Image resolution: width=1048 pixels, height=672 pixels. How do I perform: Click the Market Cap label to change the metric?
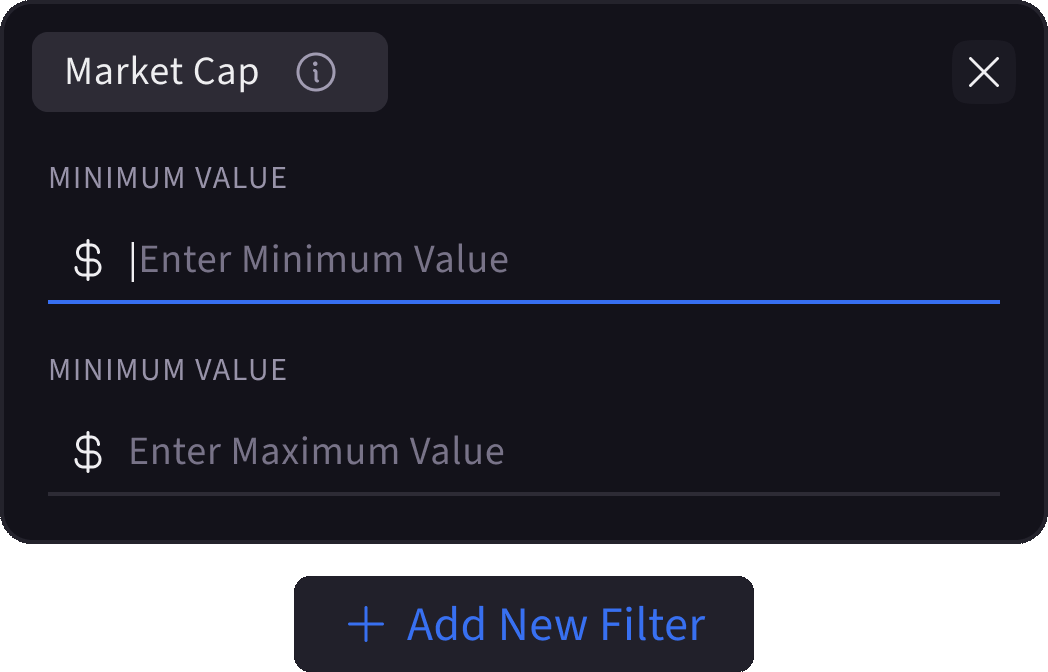(162, 72)
